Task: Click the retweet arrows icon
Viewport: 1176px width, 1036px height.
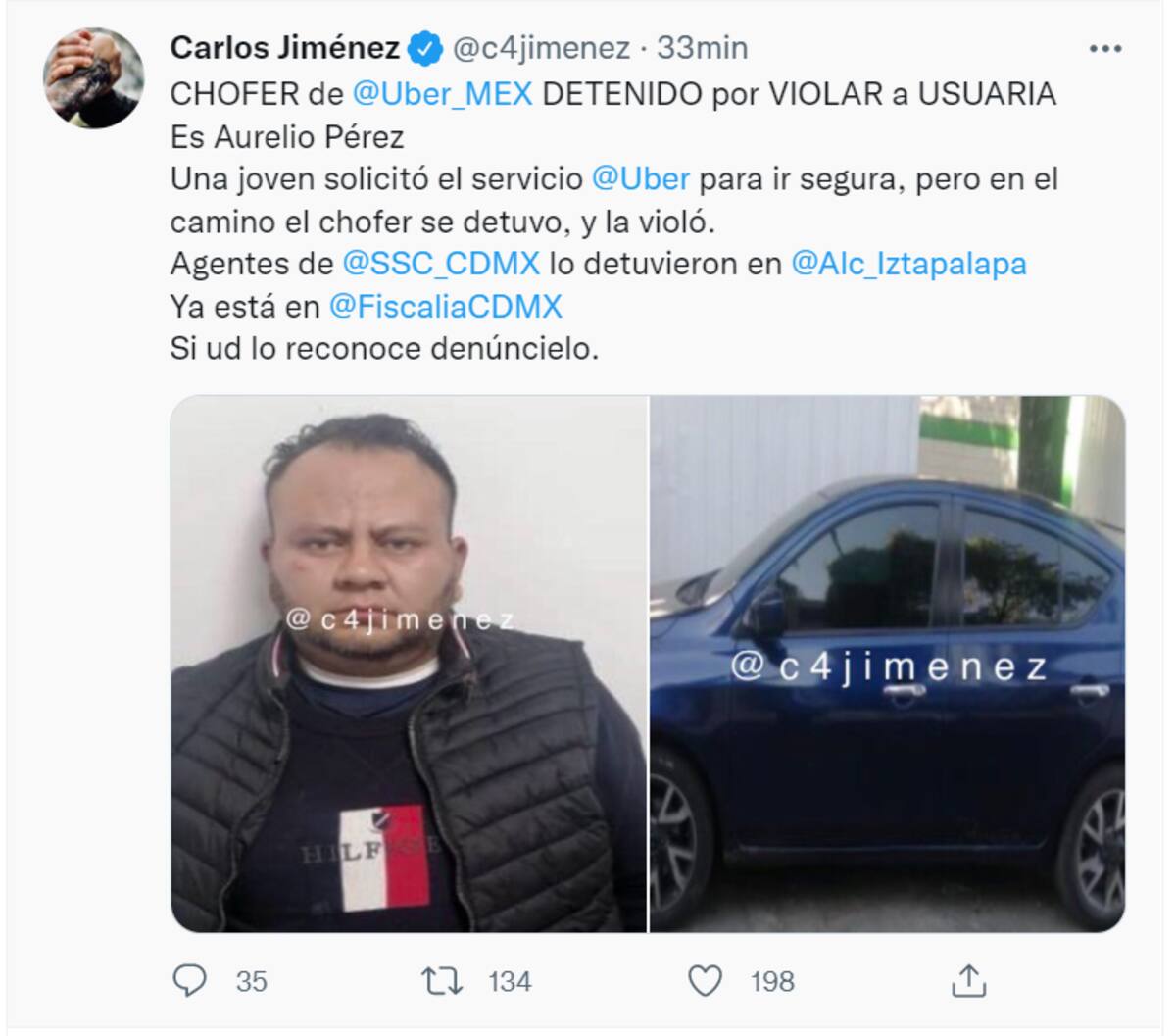Action: 441,980
